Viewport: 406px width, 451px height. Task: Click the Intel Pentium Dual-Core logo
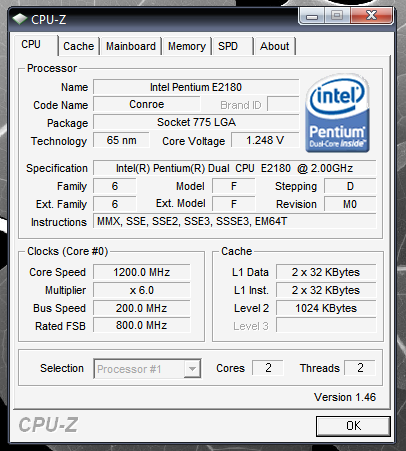click(x=337, y=113)
